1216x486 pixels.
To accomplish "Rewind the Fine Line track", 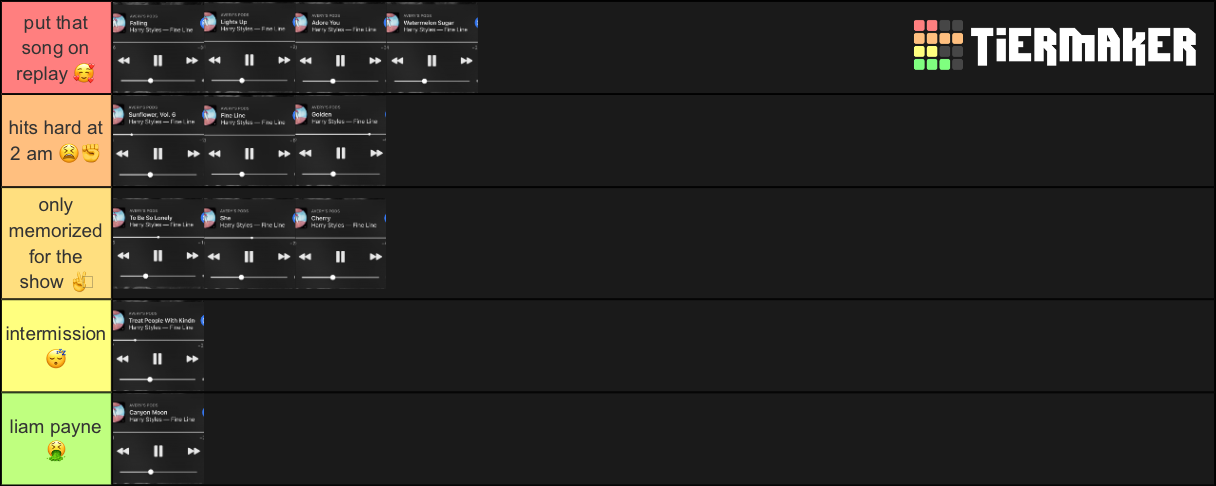I will [214, 154].
